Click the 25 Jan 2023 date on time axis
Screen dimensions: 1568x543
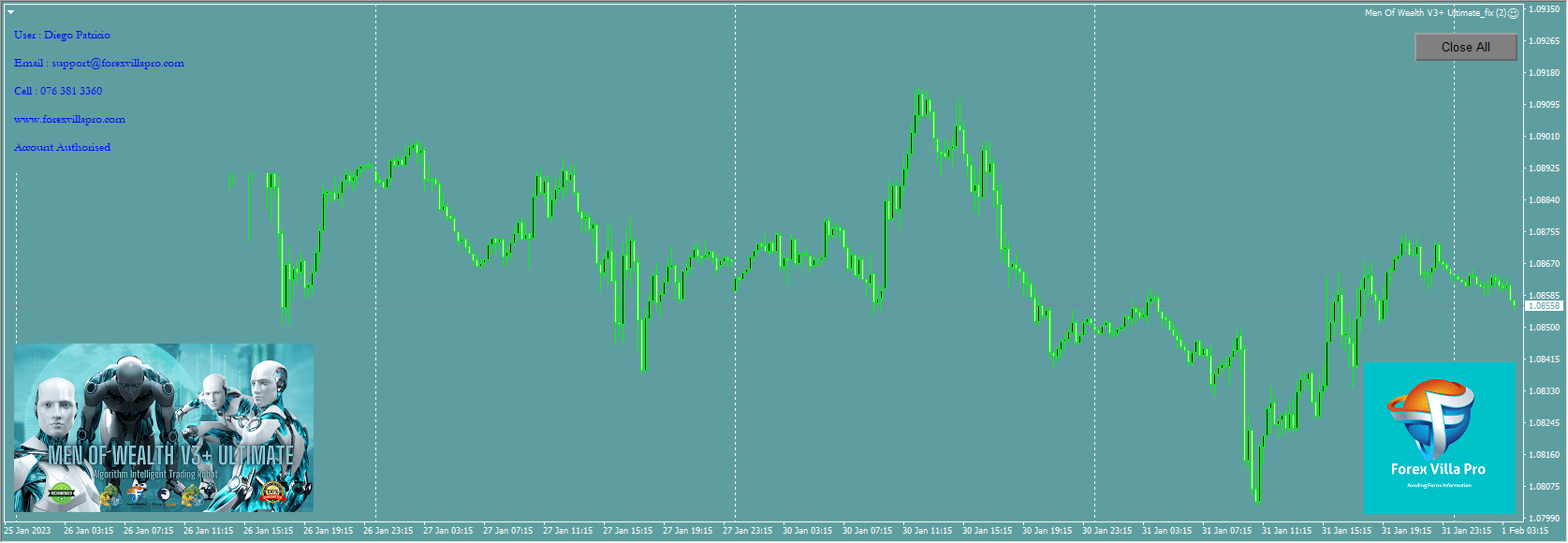28,531
